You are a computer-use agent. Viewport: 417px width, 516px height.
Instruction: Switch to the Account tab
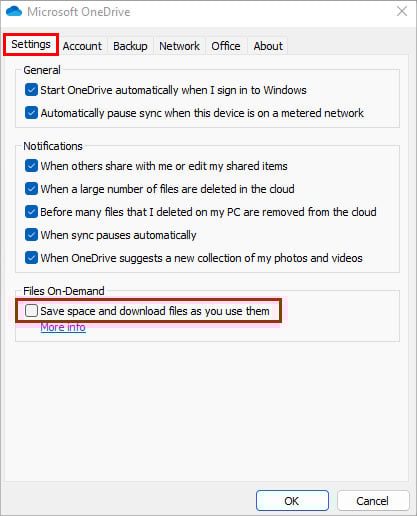click(82, 46)
